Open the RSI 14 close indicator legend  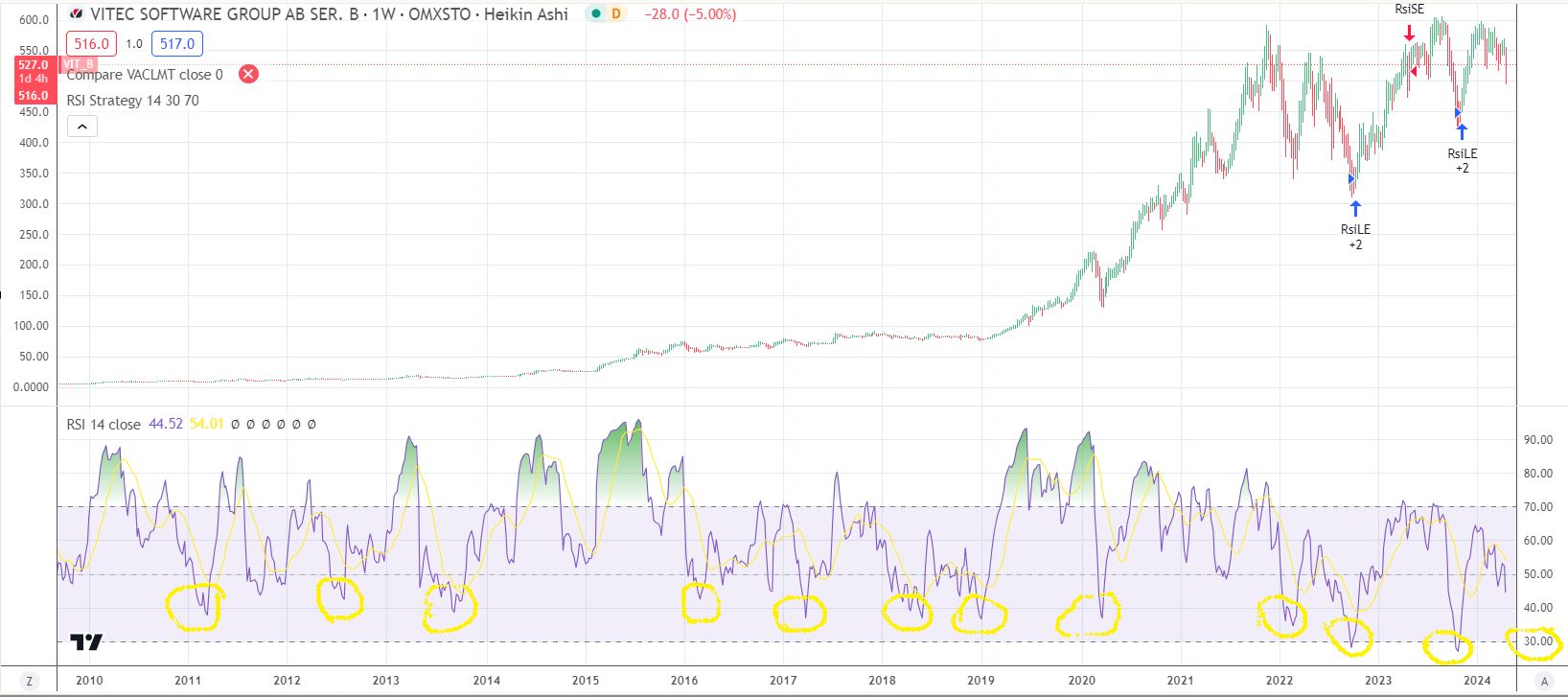(x=104, y=424)
